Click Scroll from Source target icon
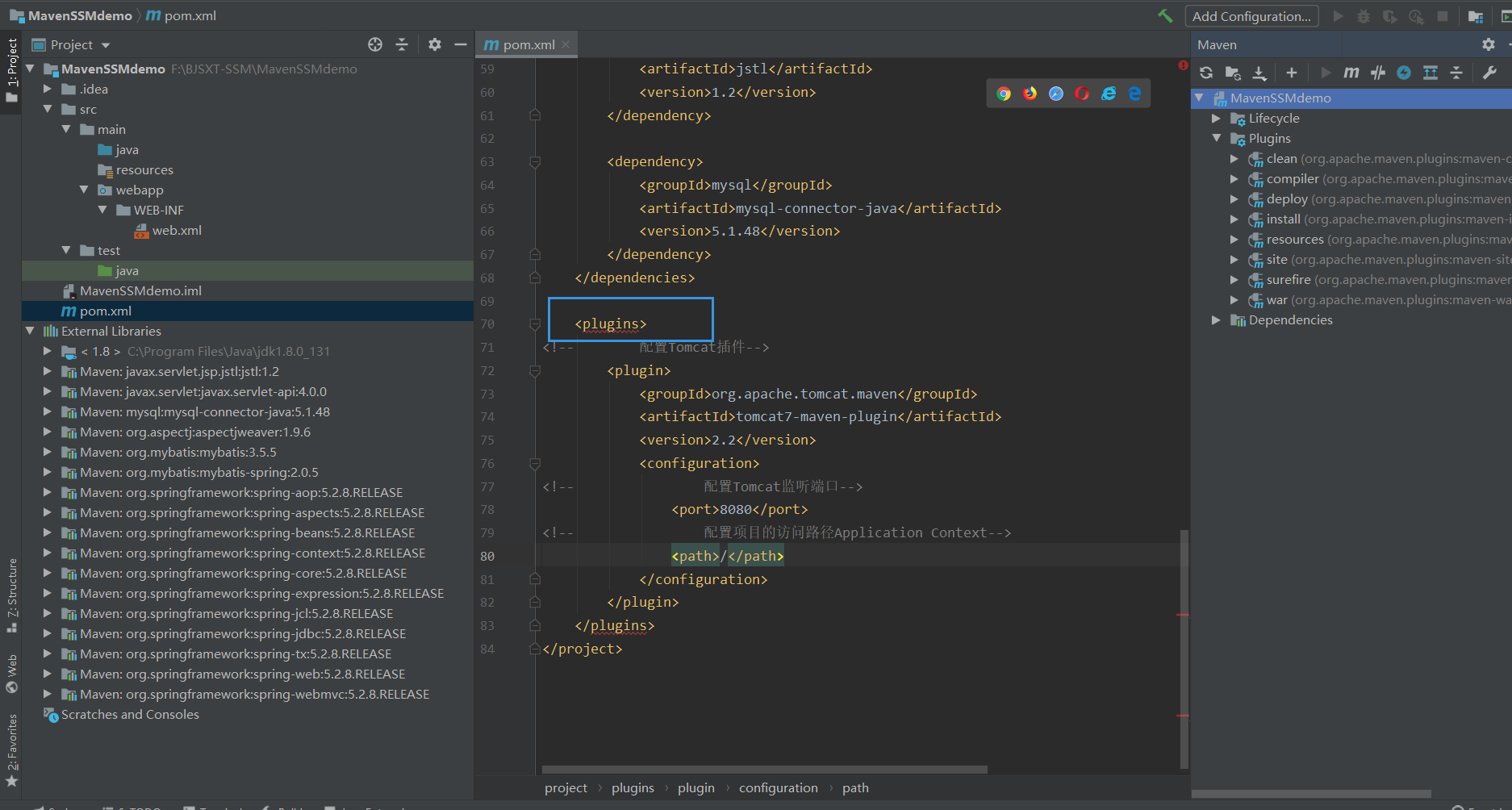 click(x=375, y=44)
